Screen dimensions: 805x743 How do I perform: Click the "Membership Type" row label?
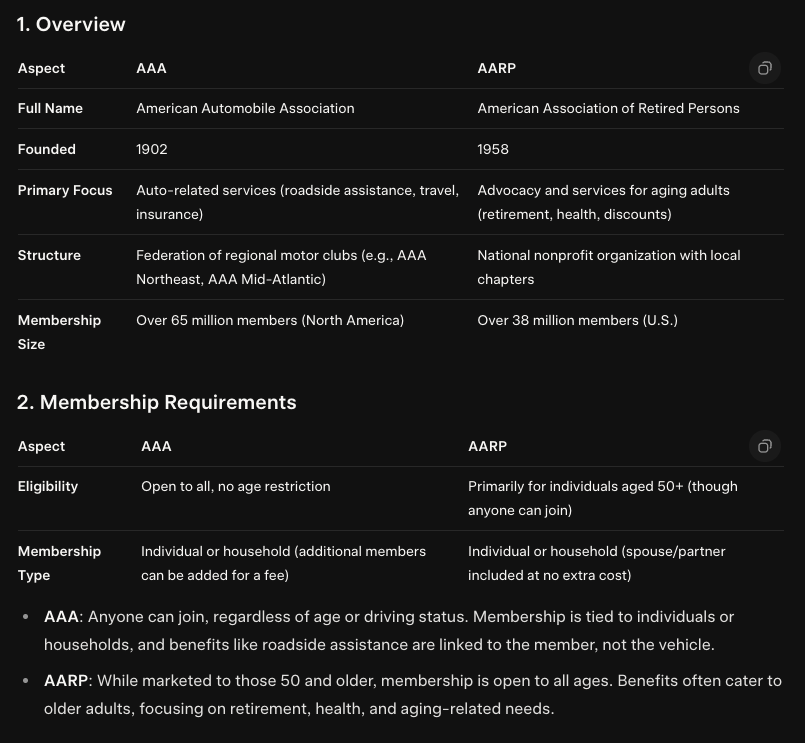tap(59, 563)
